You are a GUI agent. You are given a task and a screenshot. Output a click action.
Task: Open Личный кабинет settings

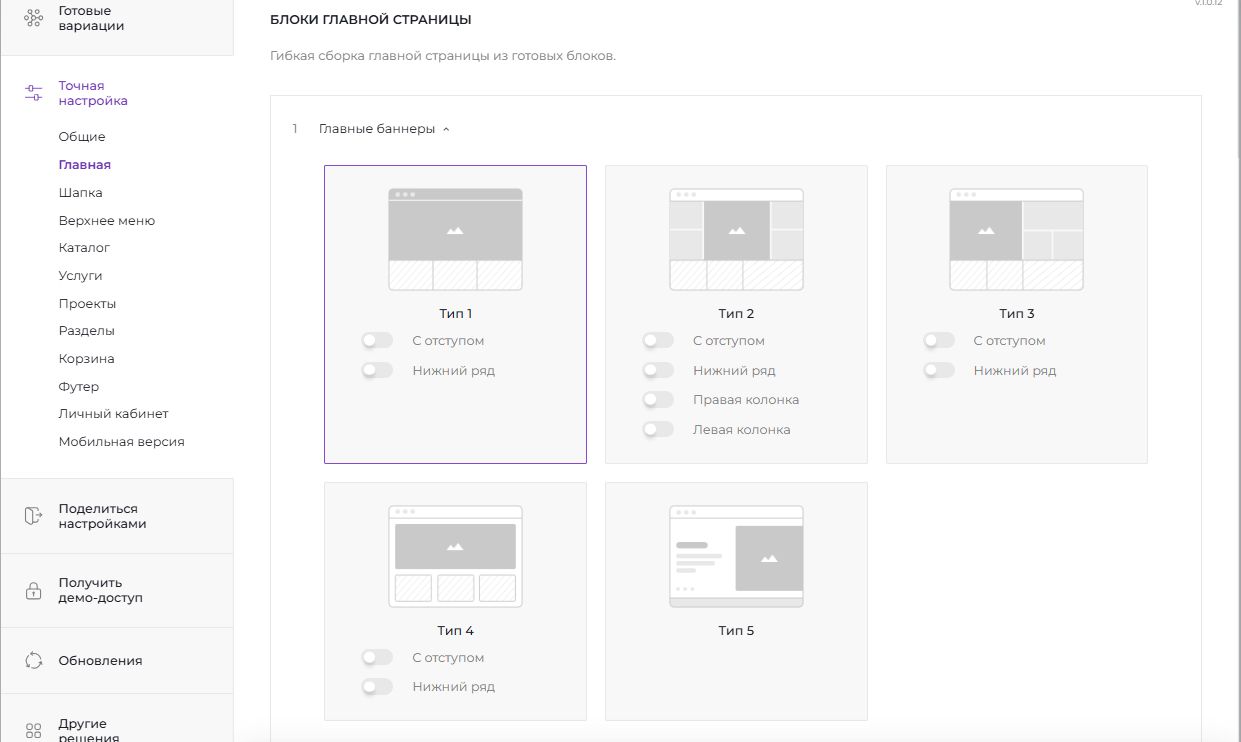pos(113,414)
